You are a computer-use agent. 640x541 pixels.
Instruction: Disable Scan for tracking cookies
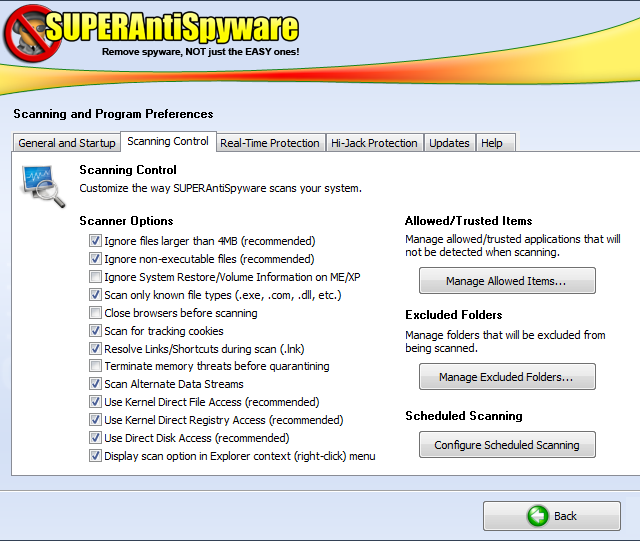point(95,331)
